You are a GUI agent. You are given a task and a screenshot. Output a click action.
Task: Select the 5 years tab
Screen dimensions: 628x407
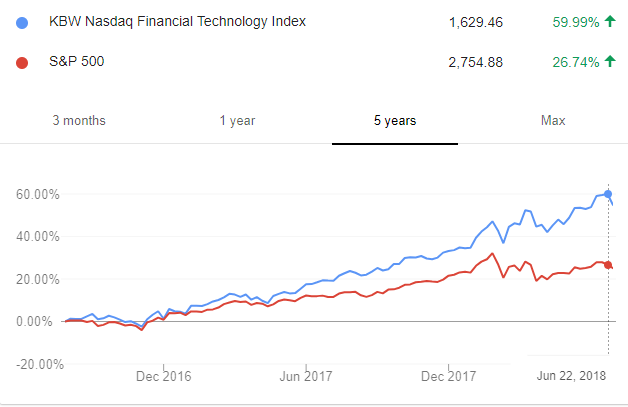[x=395, y=121]
